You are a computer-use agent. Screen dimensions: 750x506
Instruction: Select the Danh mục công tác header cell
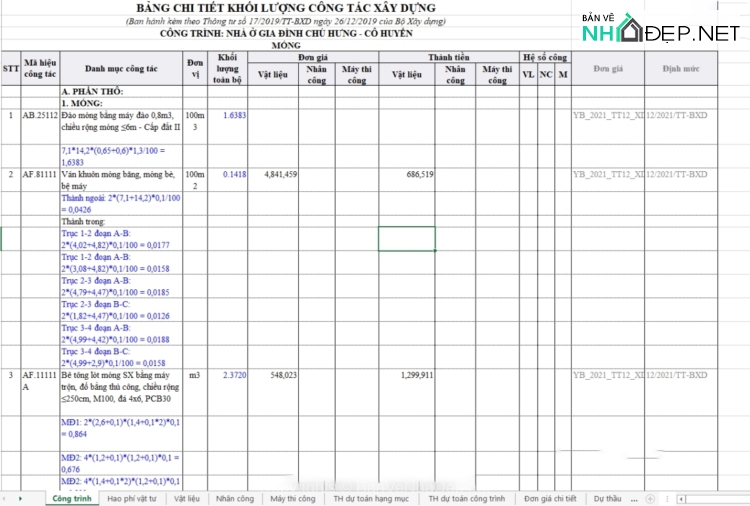coord(121,69)
